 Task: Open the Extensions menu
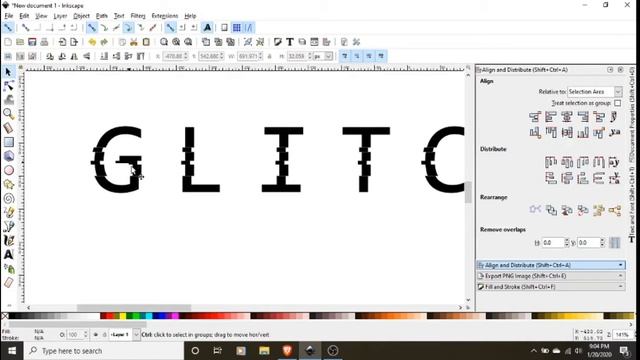coord(164,16)
